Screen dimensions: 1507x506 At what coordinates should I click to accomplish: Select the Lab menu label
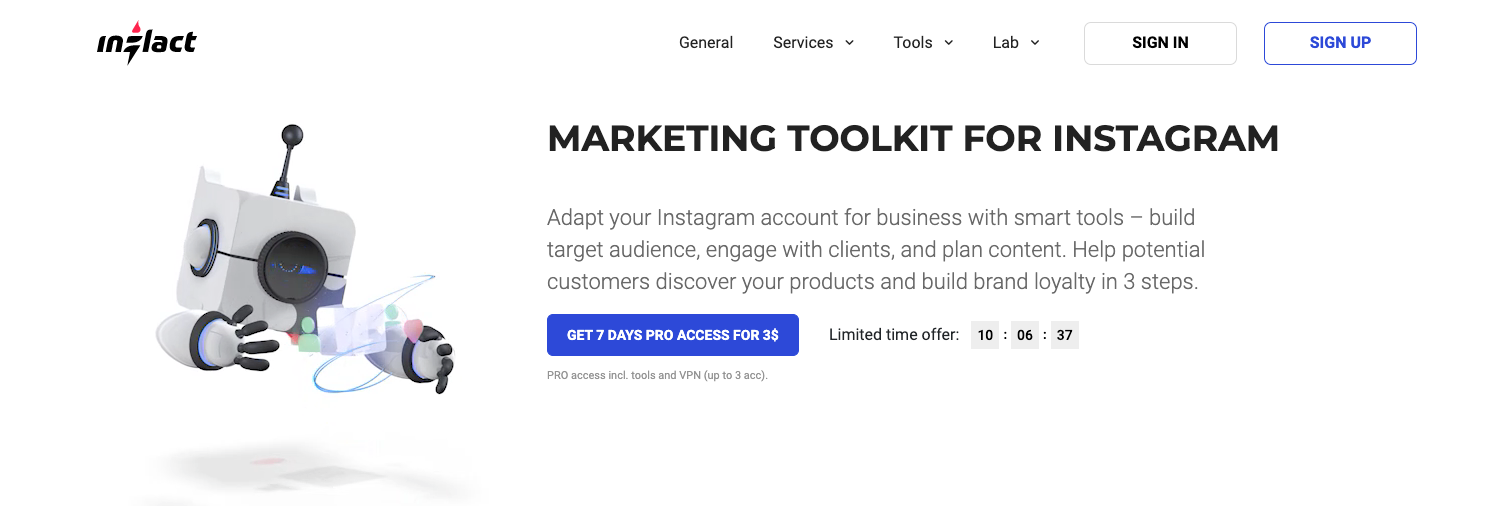(1006, 43)
